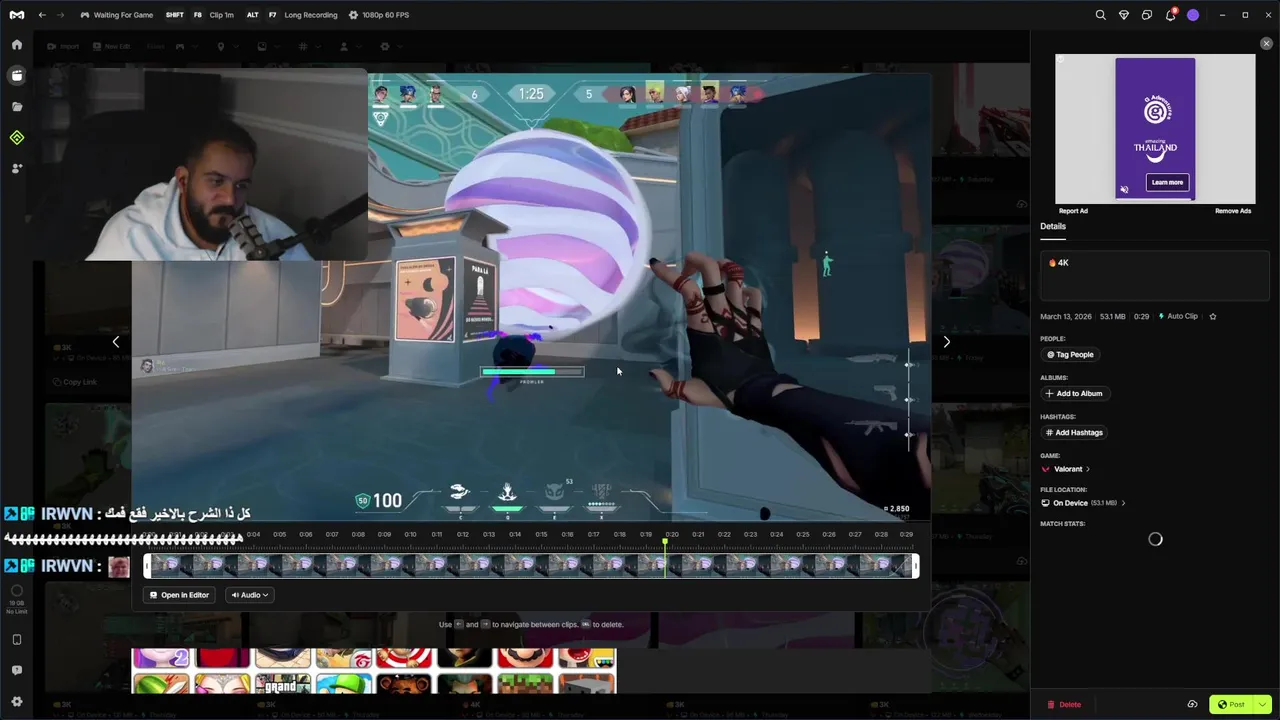
Task: Open the chat bubbles icon in title bar
Action: click(1147, 15)
